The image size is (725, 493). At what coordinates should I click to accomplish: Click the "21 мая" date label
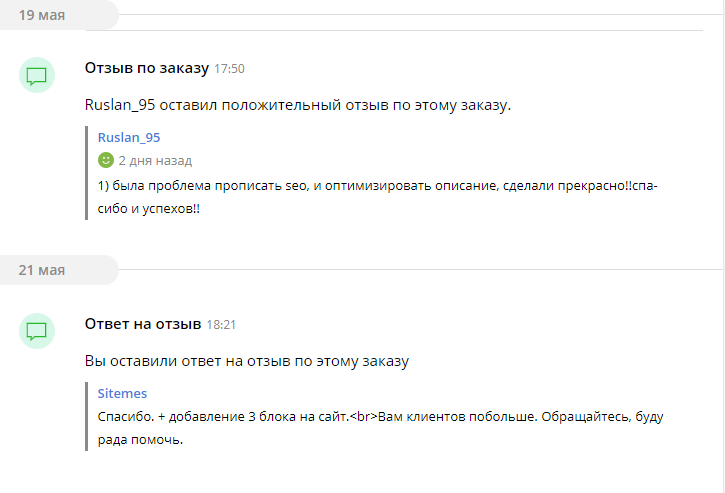[42, 270]
